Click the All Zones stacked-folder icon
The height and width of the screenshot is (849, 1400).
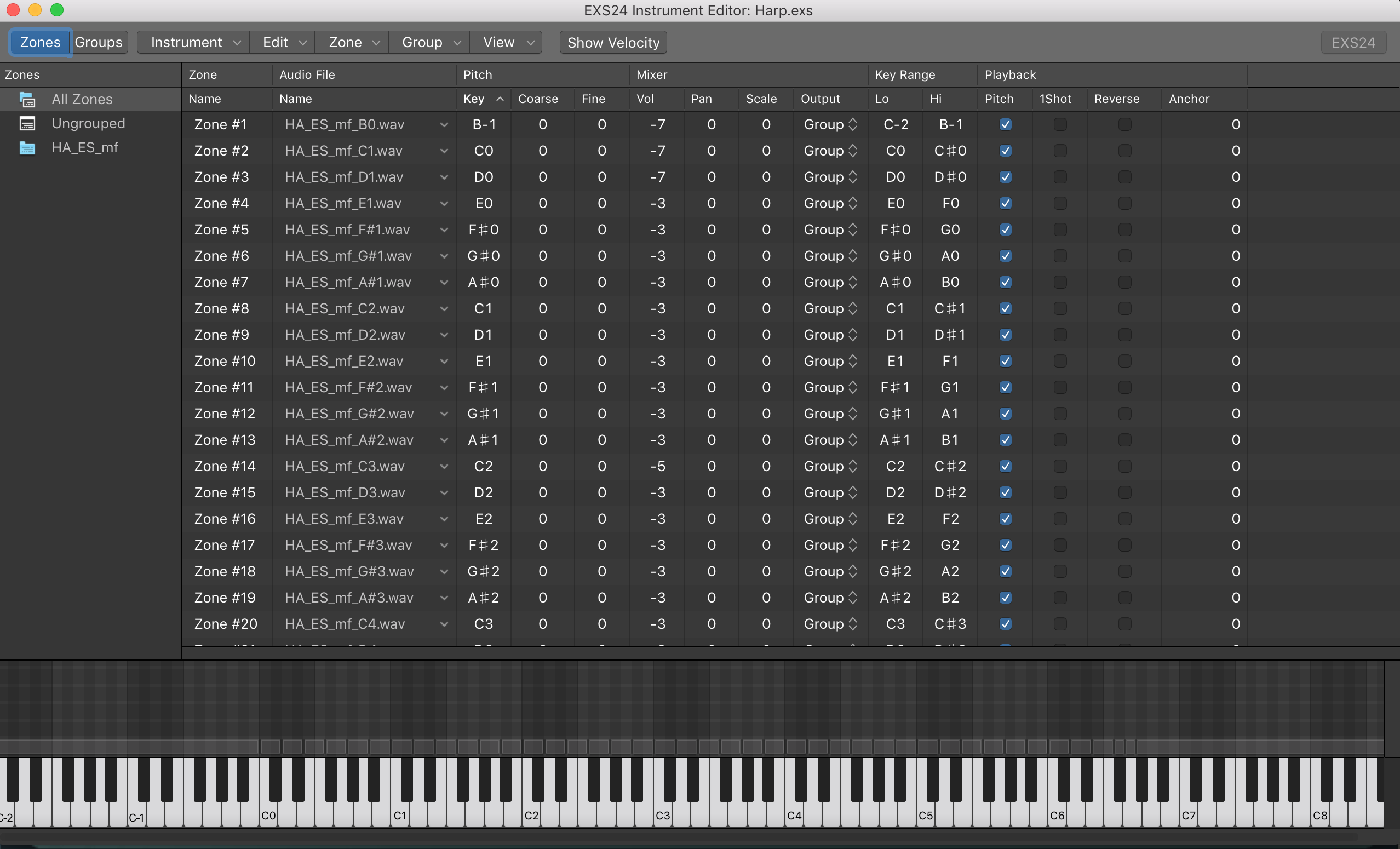pos(27,100)
